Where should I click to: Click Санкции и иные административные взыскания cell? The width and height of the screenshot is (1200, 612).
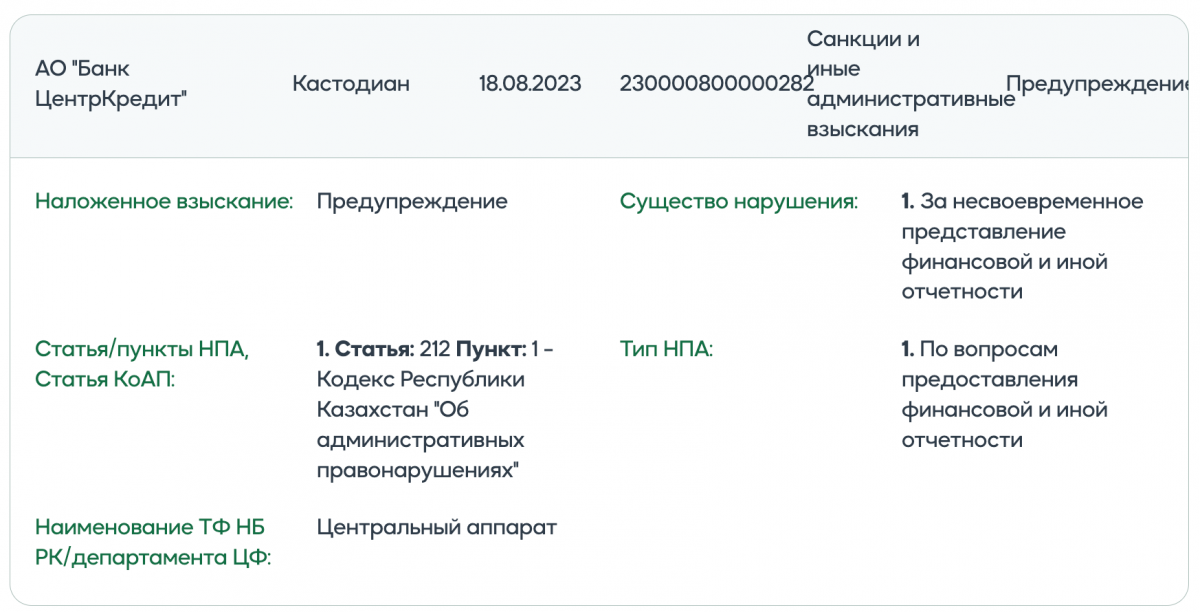click(x=904, y=84)
